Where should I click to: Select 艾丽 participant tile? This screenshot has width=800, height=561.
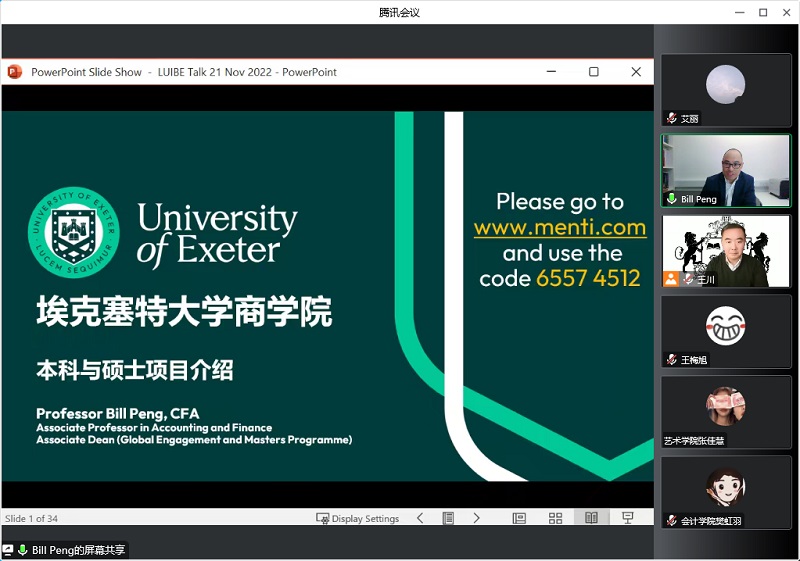(x=725, y=90)
